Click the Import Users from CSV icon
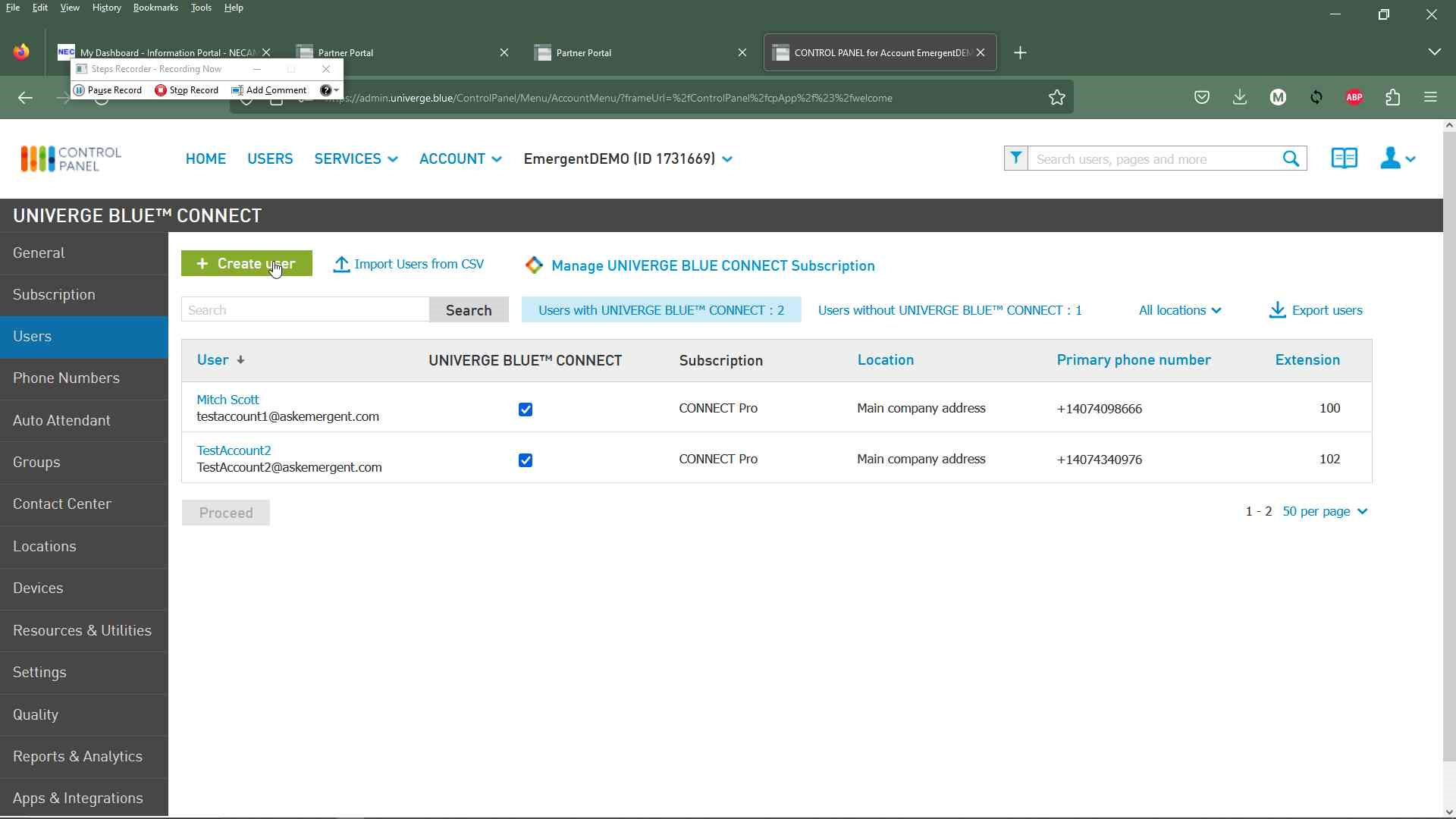 click(x=341, y=264)
